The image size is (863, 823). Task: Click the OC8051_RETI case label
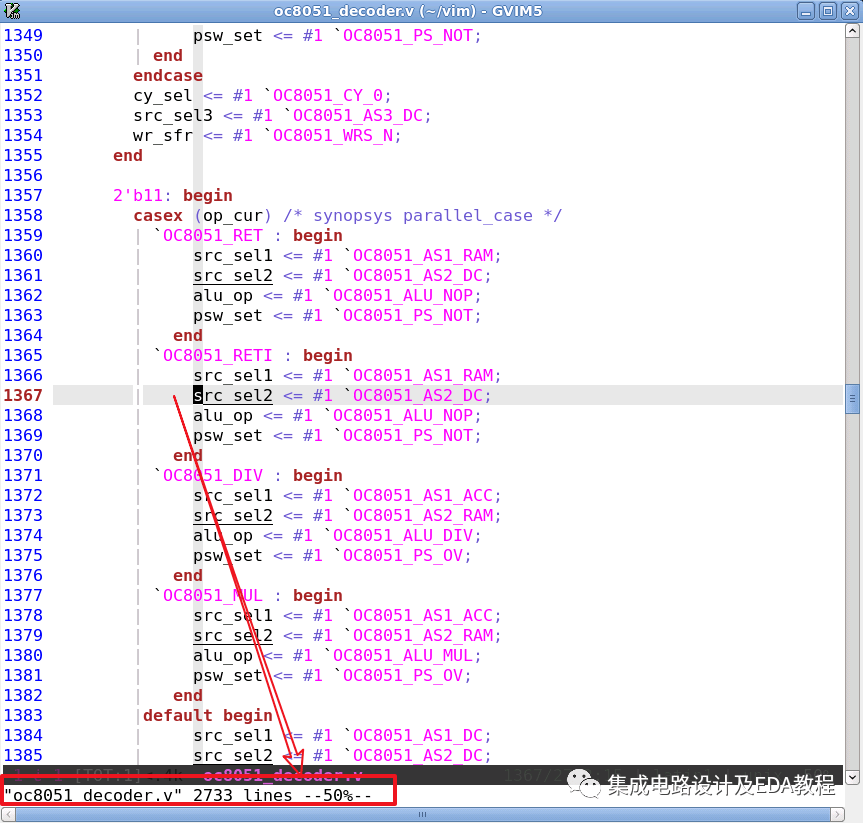[x=212, y=355]
